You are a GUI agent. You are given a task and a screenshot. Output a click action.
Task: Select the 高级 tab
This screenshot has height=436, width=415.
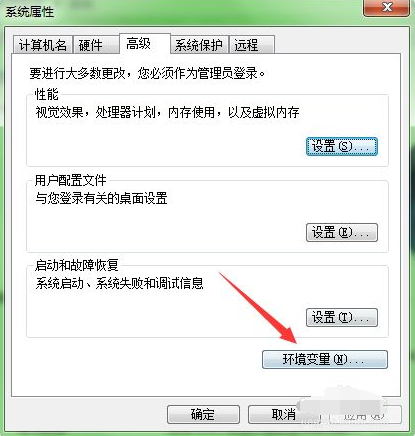[145, 44]
